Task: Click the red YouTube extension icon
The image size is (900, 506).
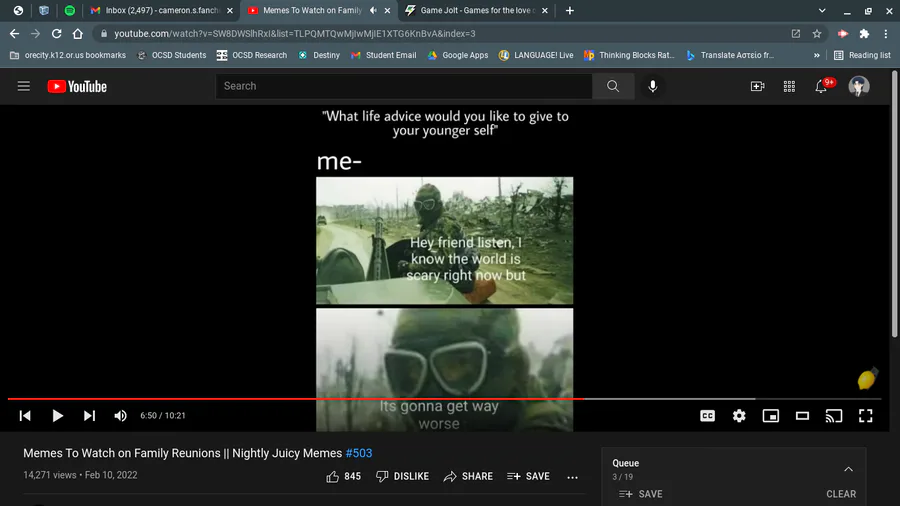Action: tap(843, 34)
